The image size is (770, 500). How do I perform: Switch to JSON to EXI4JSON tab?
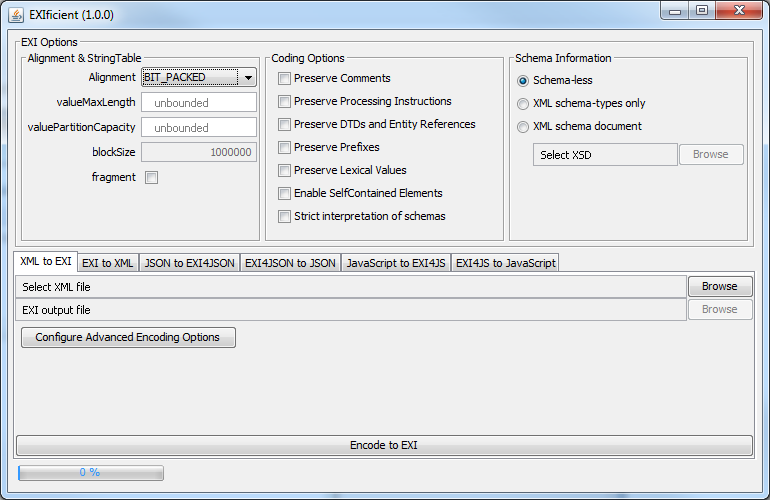(x=190, y=263)
